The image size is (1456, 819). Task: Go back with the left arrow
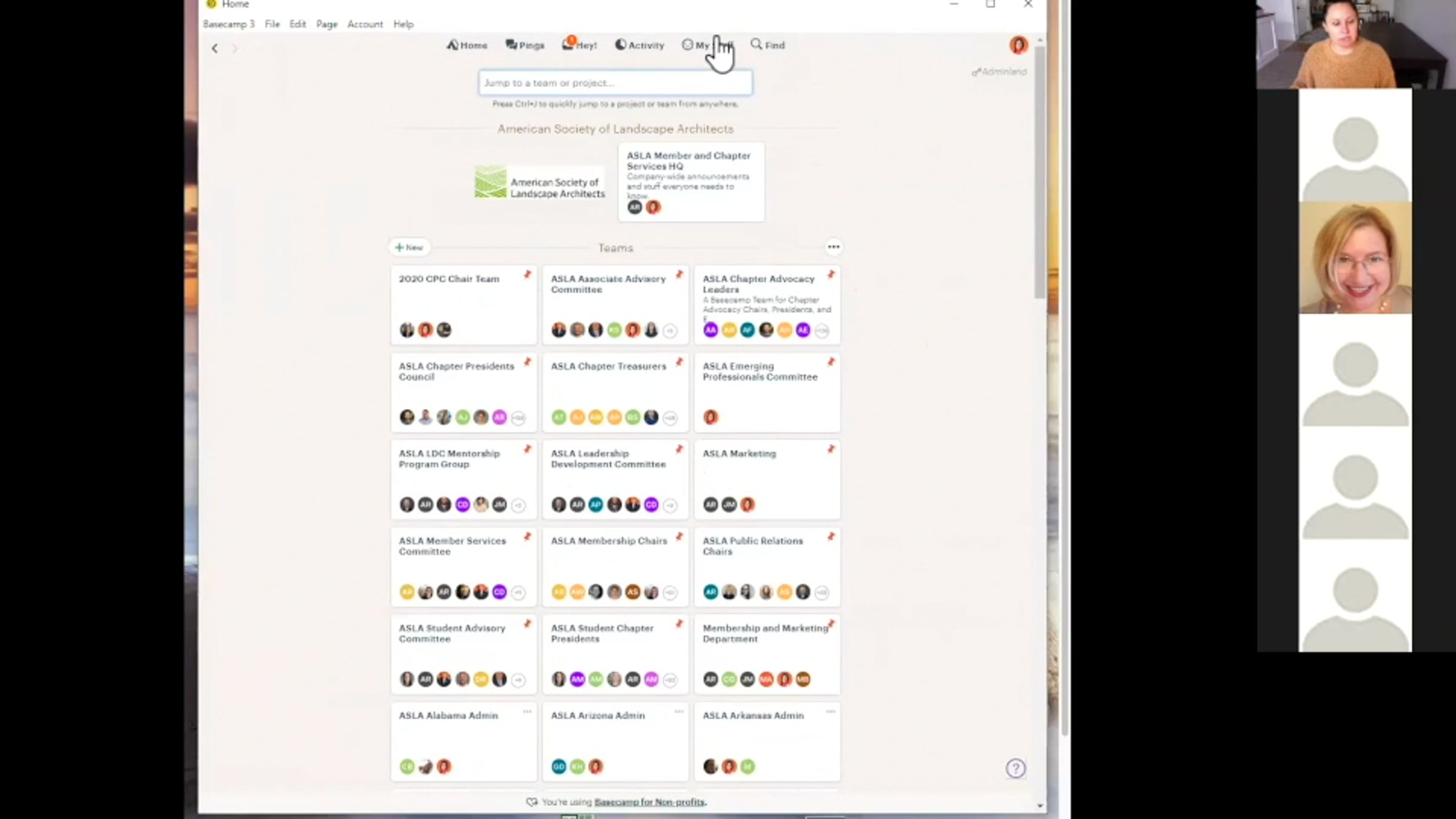pyautogui.click(x=215, y=49)
